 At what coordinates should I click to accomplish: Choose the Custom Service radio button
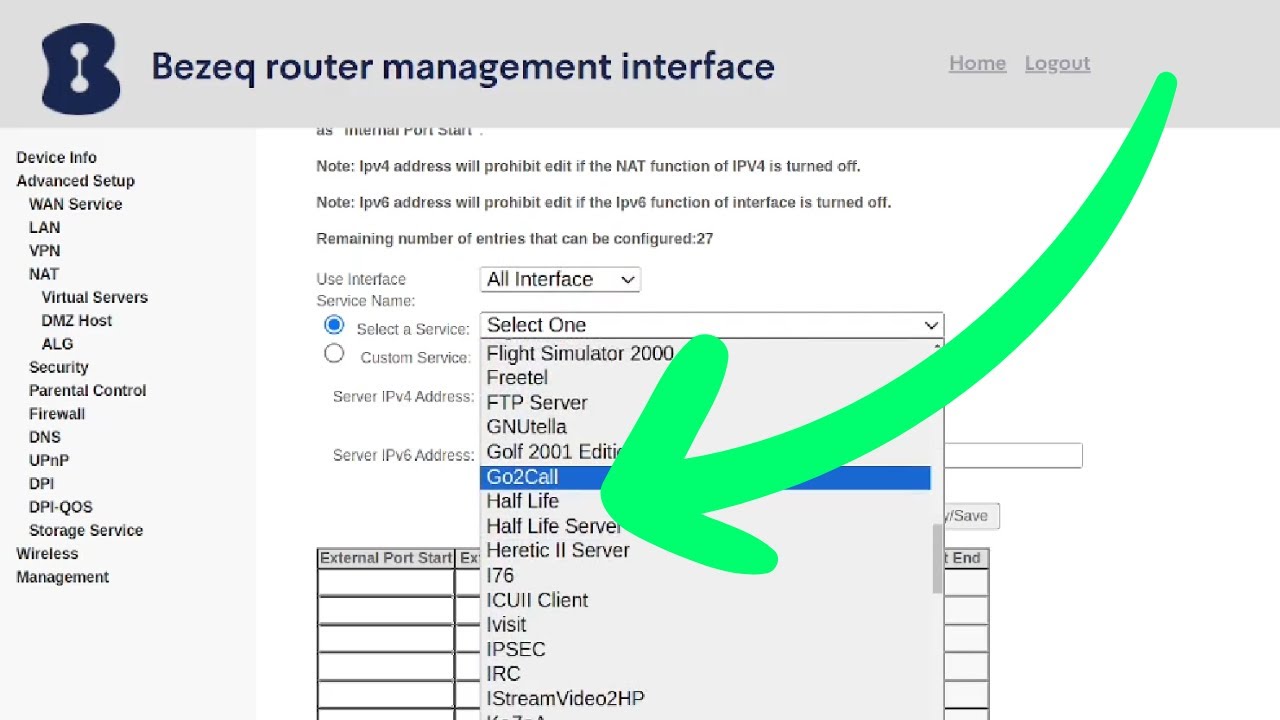tap(334, 353)
